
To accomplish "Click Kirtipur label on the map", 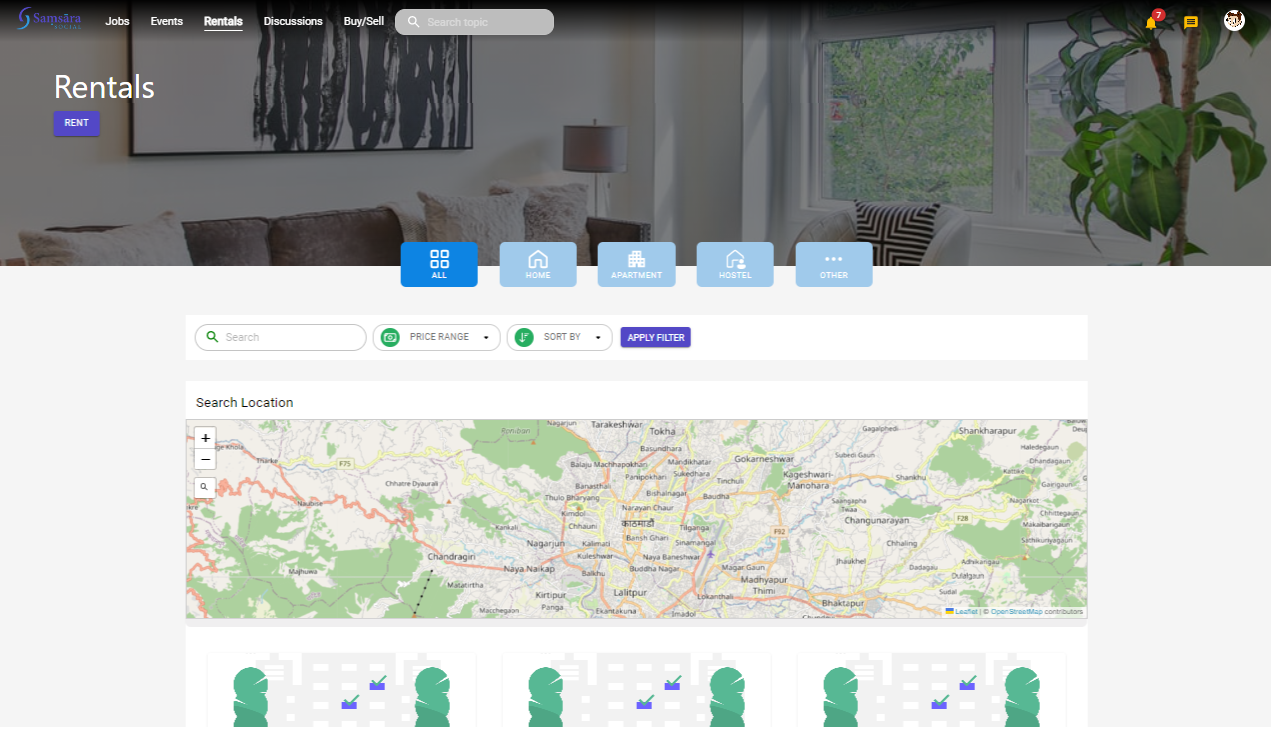I will tap(551, 594).
